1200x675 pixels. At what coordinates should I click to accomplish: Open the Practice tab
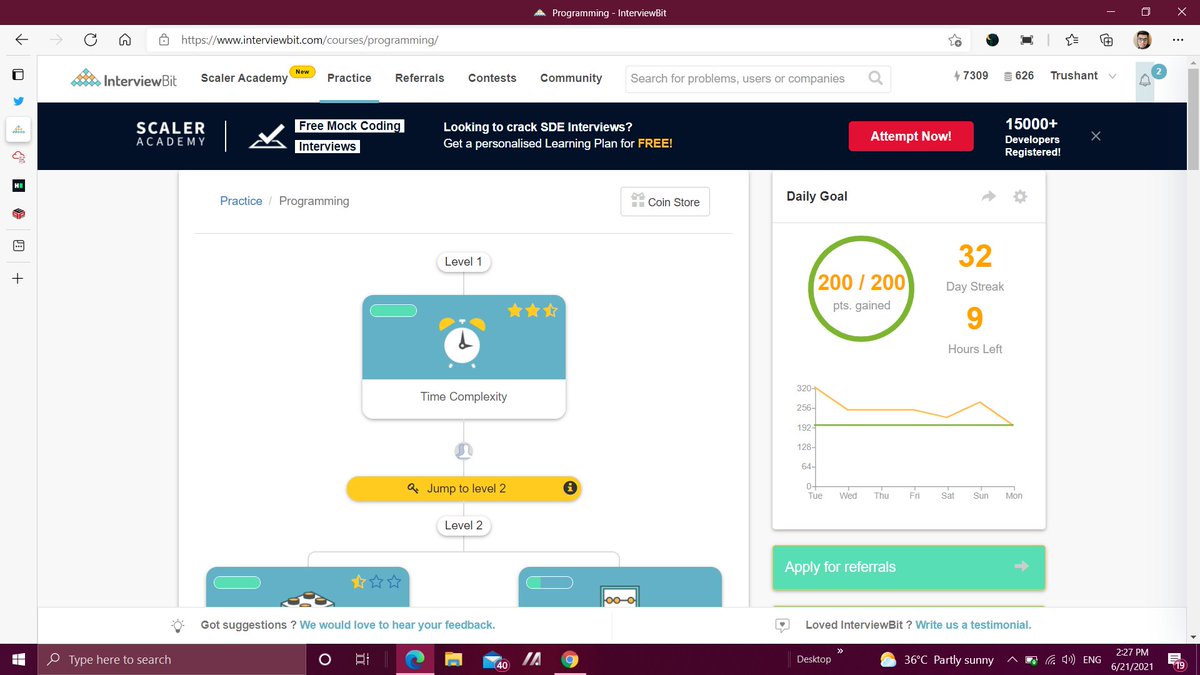pos(349,78)
